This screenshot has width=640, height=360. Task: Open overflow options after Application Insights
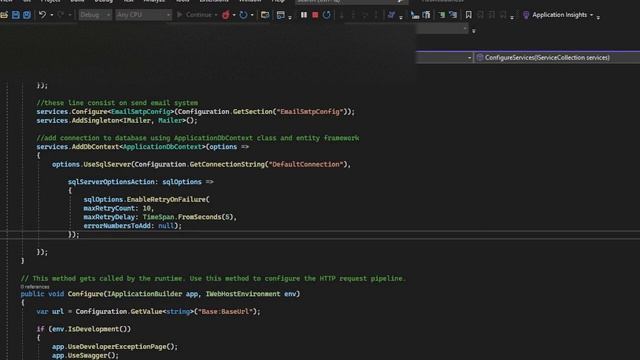pyautogui.click(x=598, y=17)
